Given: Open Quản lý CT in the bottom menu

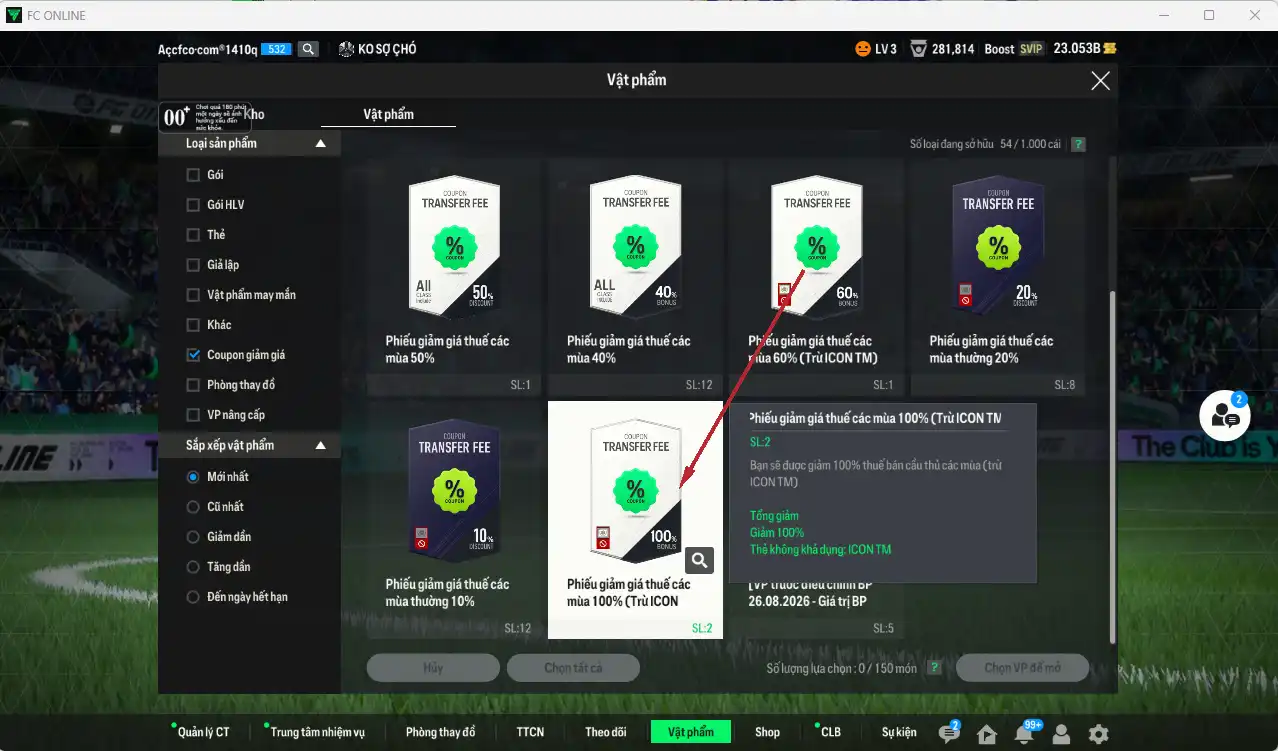Looking at the screenshot, I should pos(203,732).
